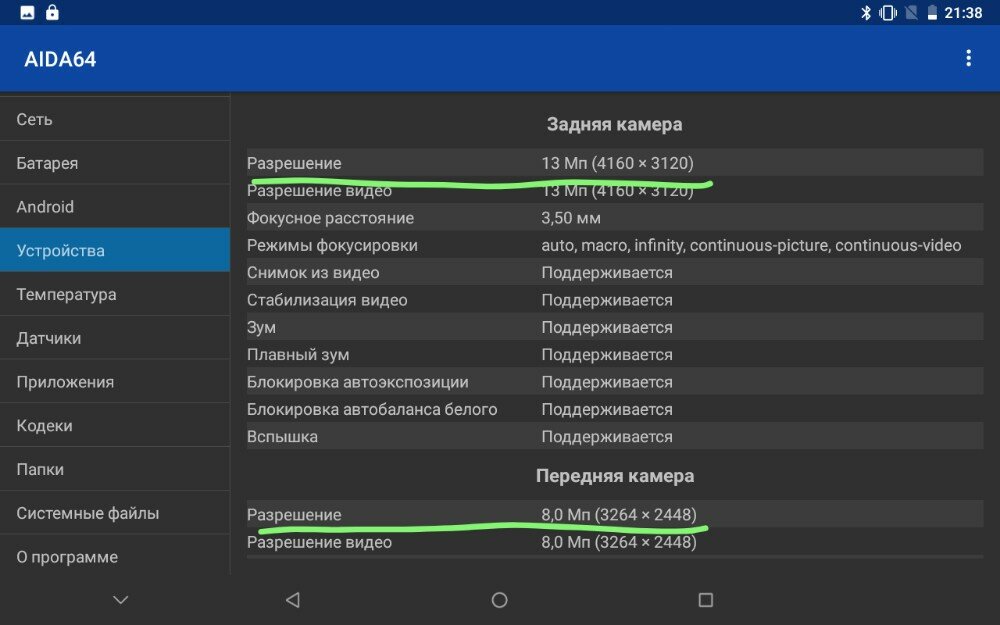
Task: Tap the Вспышка row label
Action: (283, 437)
